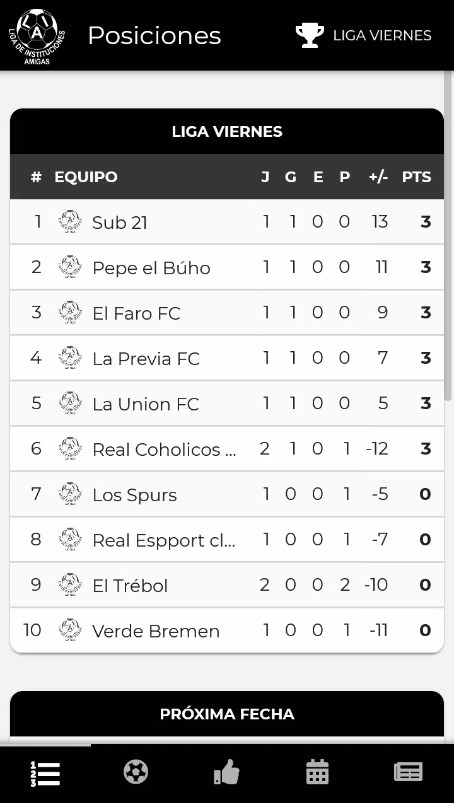The height and width of the screenshot is (803, 454).
Task: Tap the trophy icon in the header
Action: pos(310,35)
